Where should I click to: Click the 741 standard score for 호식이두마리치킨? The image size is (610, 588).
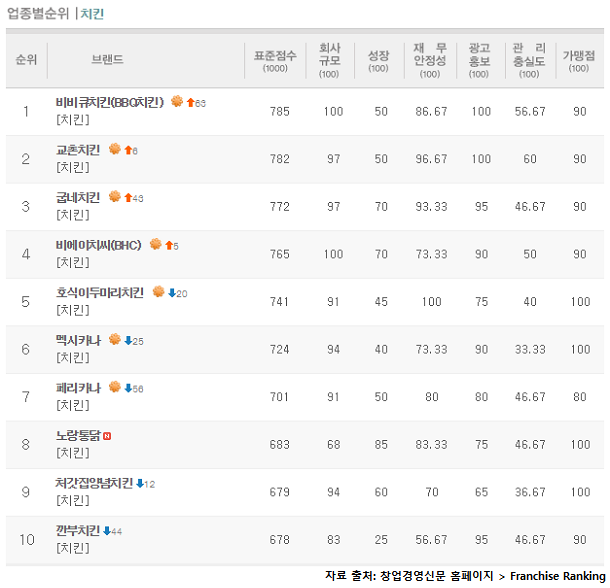pyautogui.click(x=280, y=302)
